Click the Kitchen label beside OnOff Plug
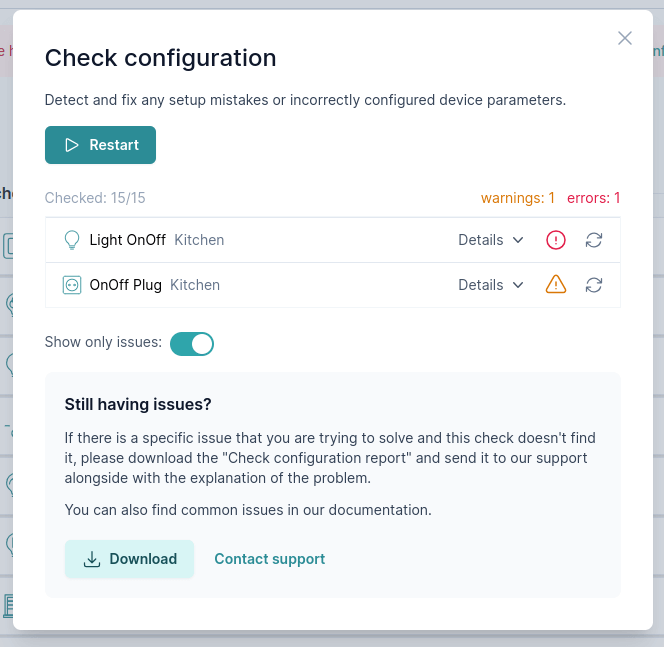The image size is (664, 647). (195, 285)
